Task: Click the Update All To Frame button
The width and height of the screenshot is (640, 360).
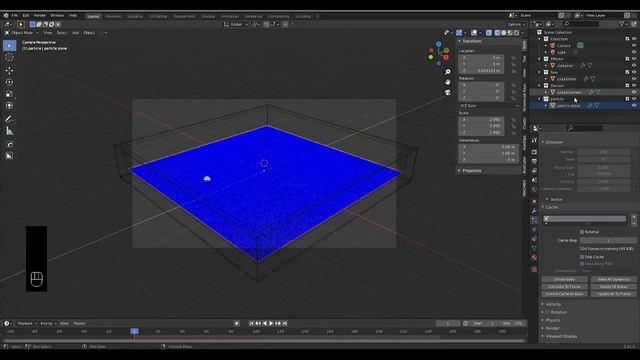Action: [613, 294]
